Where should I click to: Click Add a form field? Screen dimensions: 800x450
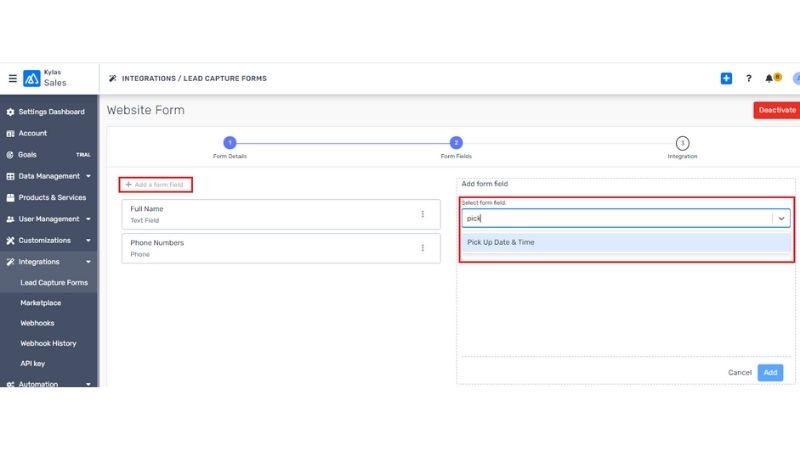coord(156,185)
